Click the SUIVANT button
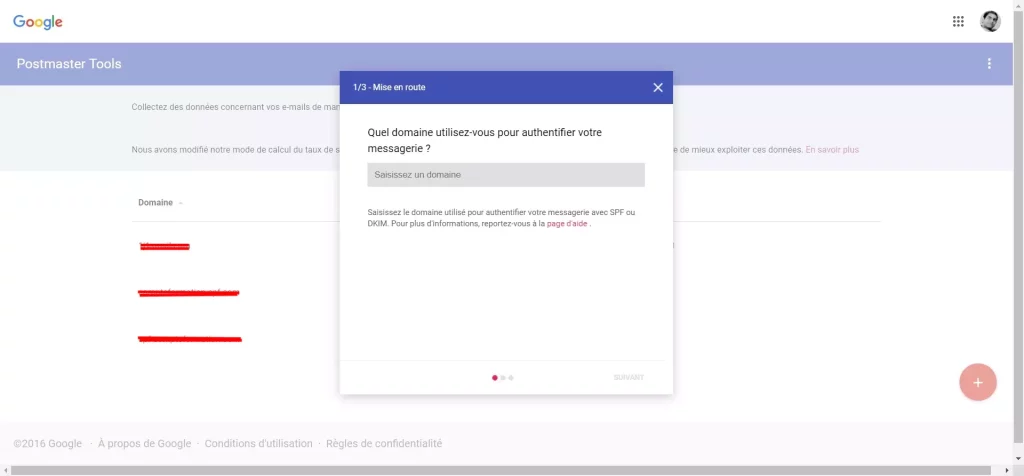 629,377
